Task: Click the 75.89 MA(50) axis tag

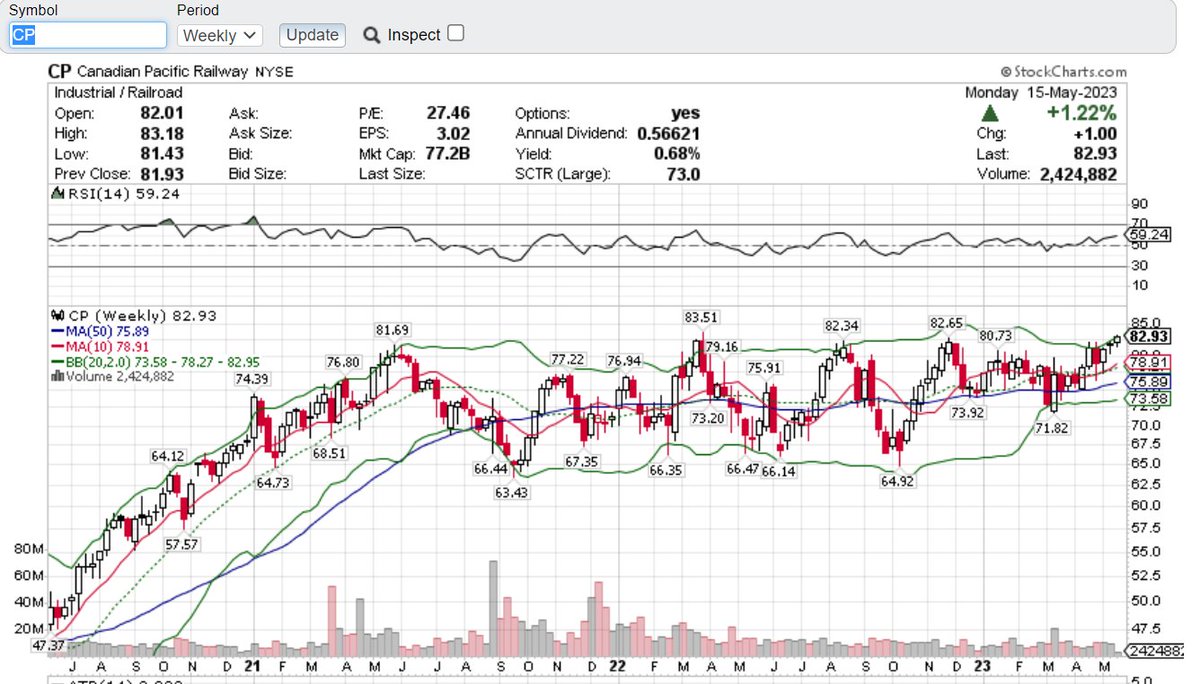Action: tap(1147, 382)
